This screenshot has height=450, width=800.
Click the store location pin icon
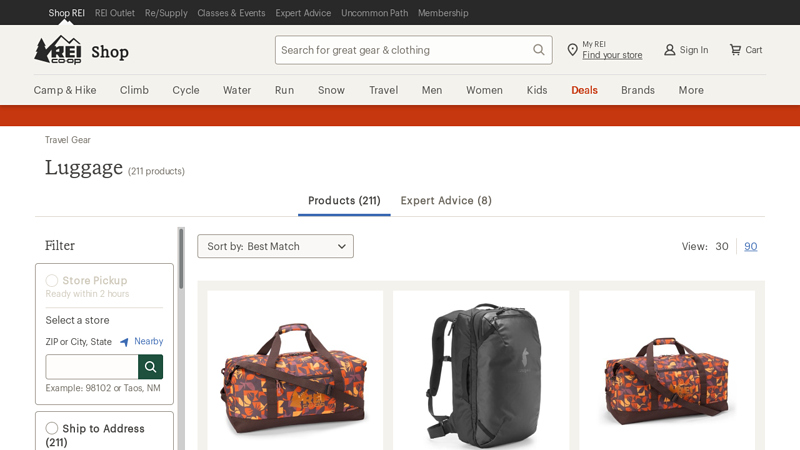point(572,50)
